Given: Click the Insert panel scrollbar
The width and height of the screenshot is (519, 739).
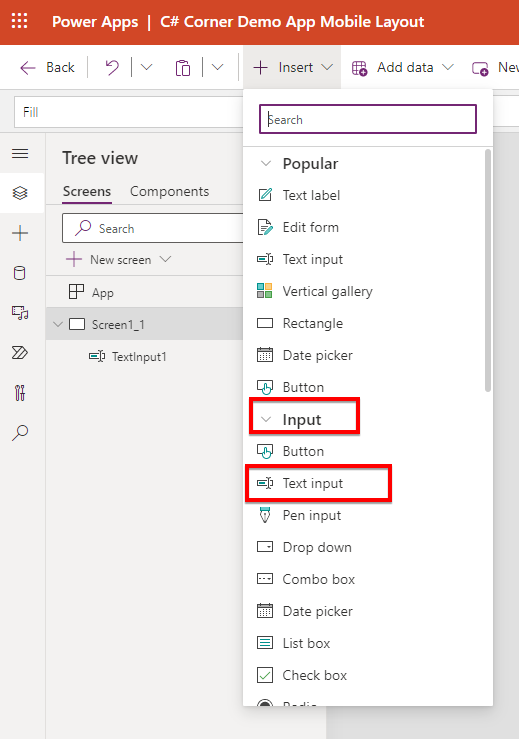Looking at the screenshot, I should (x=487, y=270).
